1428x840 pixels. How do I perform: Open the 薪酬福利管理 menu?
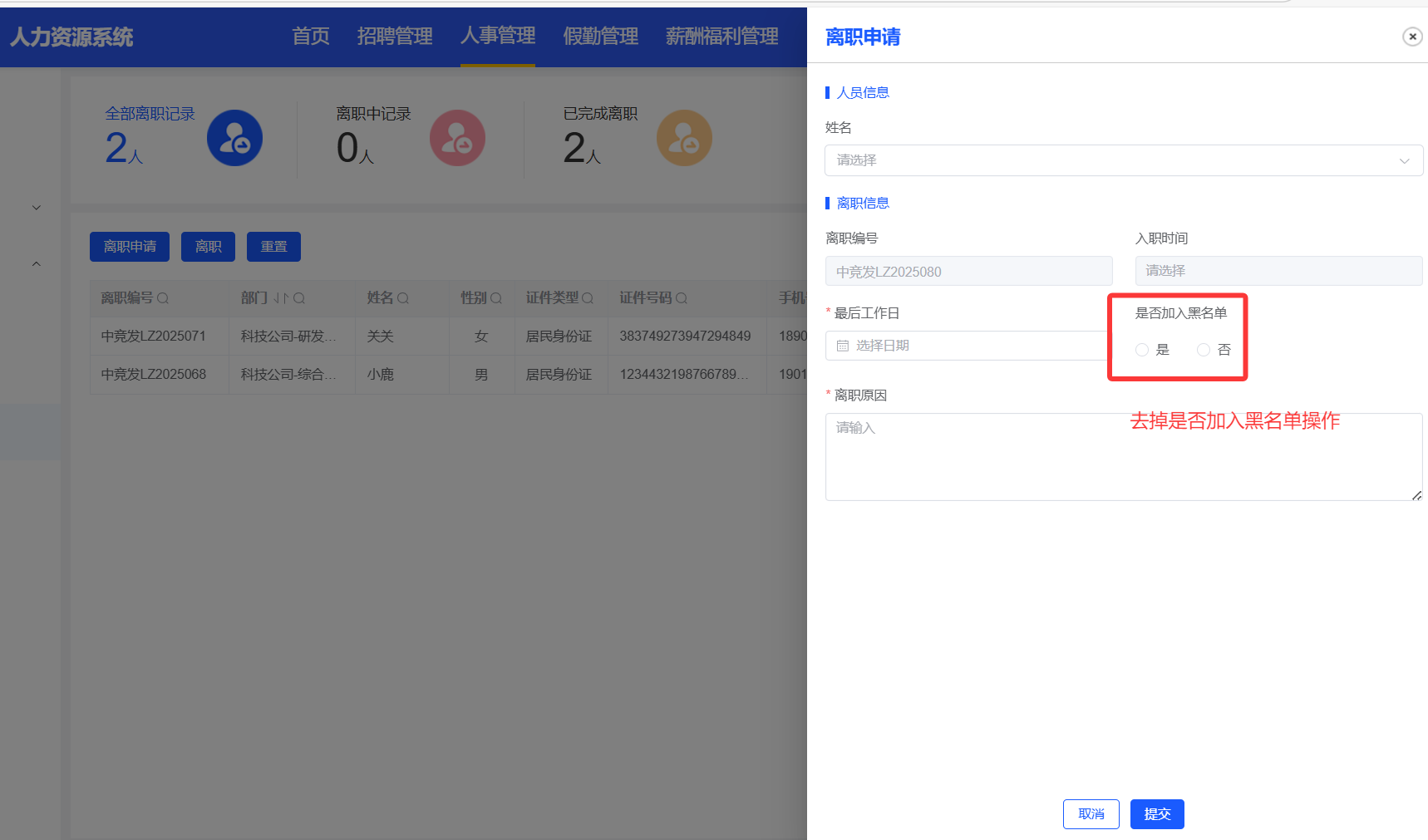pos(721,37)
